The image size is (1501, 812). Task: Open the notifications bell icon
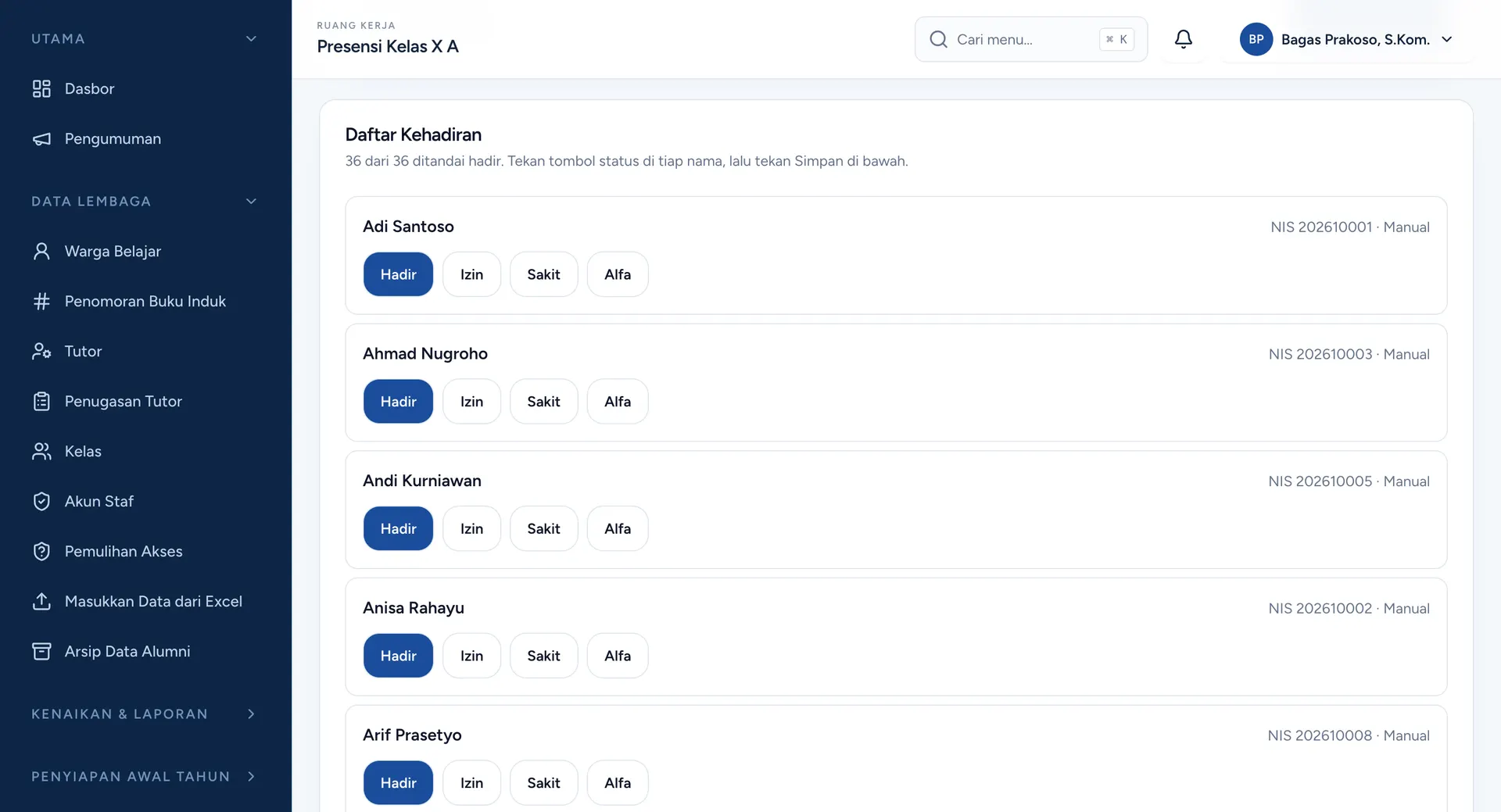tap(1183, 39)
